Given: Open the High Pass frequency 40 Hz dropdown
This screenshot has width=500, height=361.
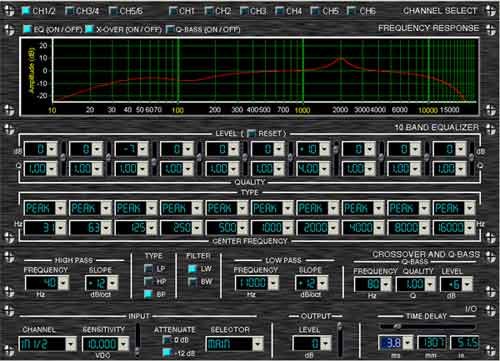Looking at the screenshot, I should click(x=63, y=283).
